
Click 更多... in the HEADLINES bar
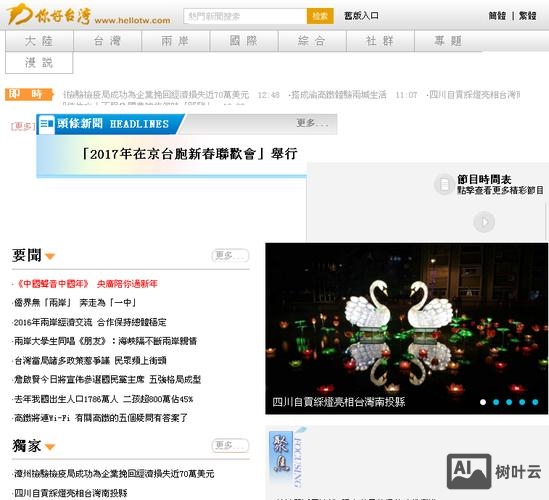point(313,123)
